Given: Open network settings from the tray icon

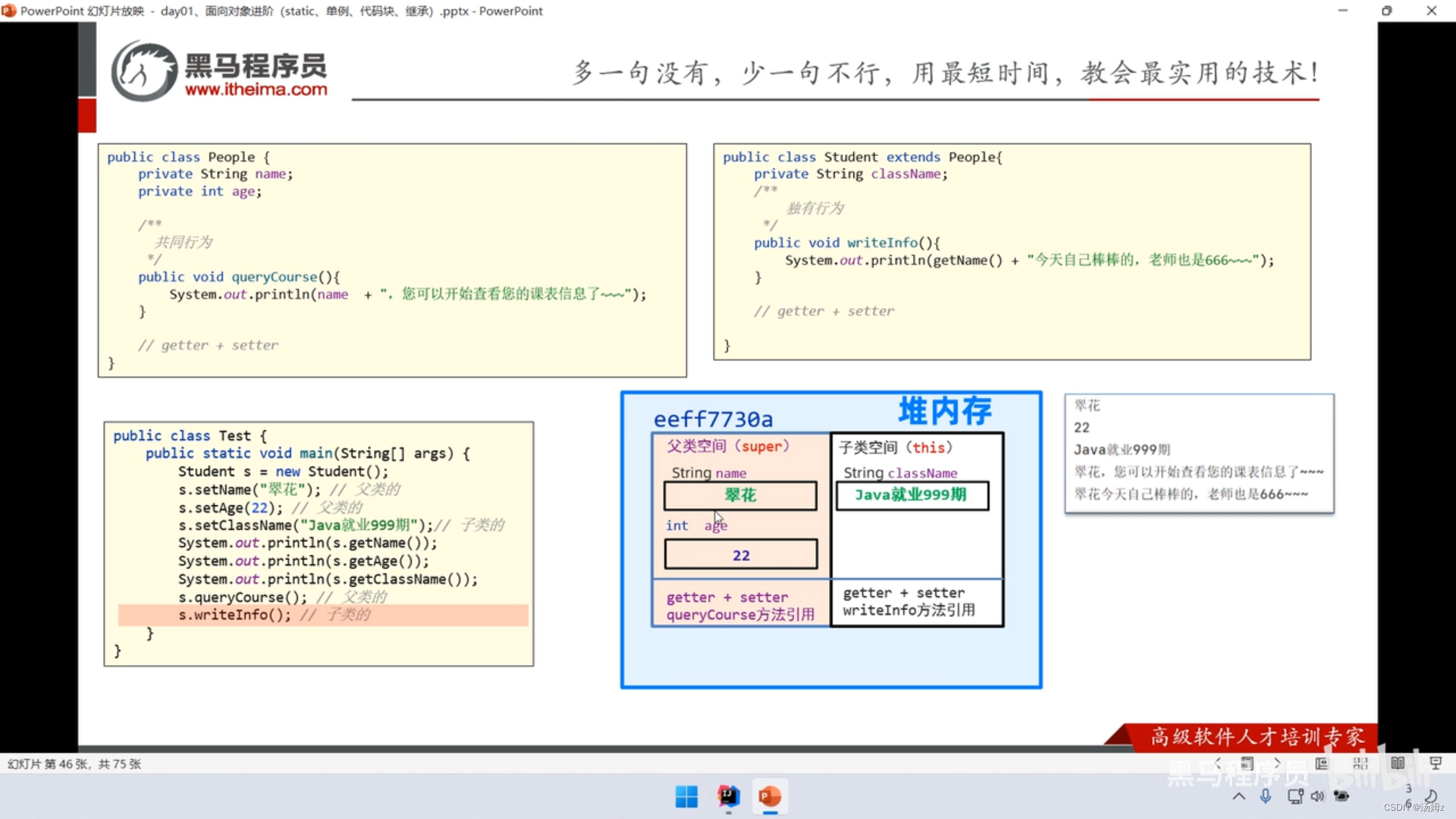Looking at the screenshot, I should 1296,796.
